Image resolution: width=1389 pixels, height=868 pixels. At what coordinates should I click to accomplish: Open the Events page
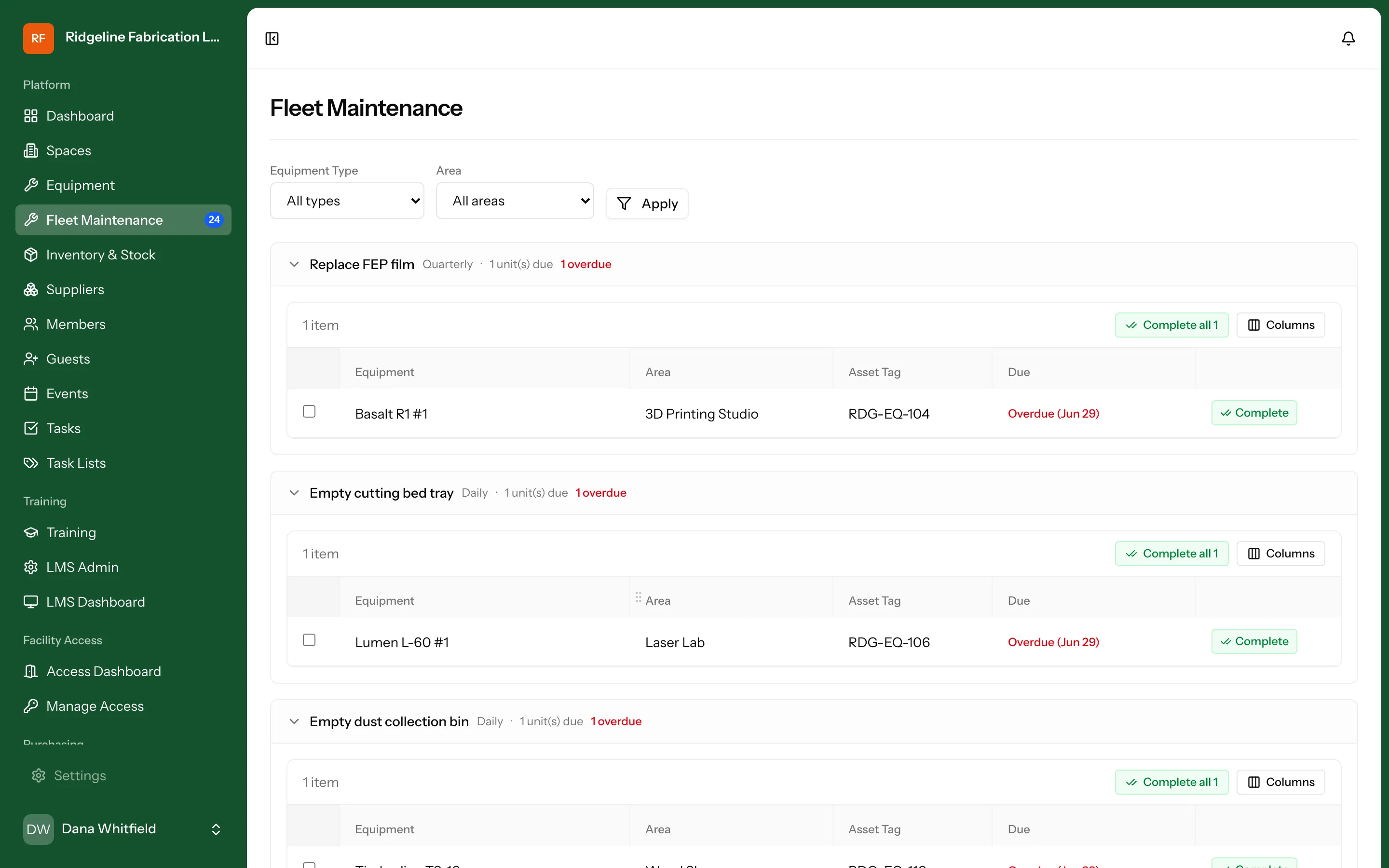(x=123, y=394)
